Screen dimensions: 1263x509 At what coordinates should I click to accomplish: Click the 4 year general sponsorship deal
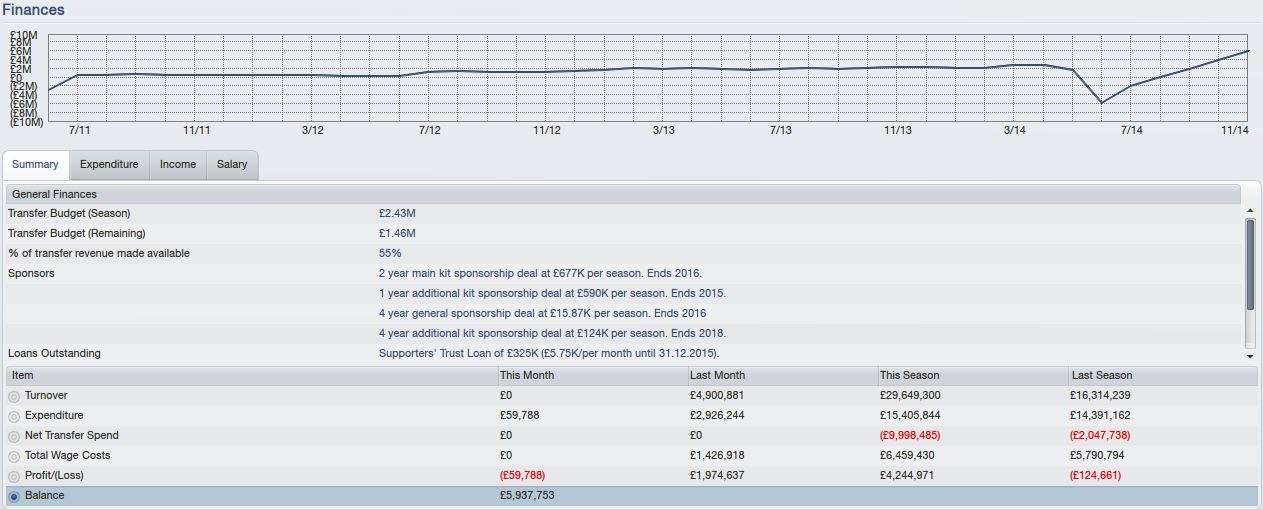click(x=542, y=313)
